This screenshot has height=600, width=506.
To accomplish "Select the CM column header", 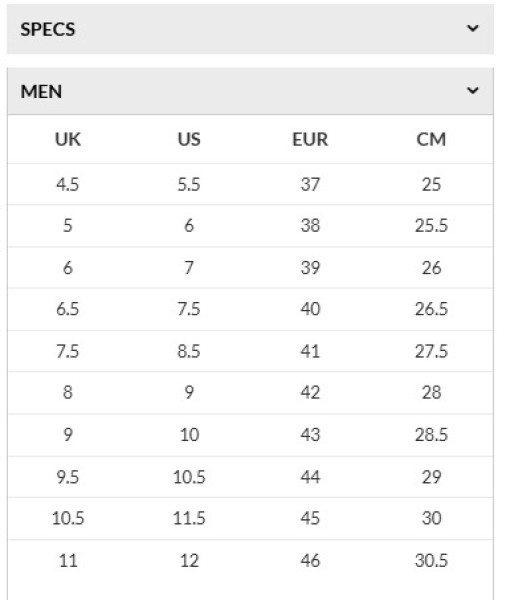I will [431, 139].
